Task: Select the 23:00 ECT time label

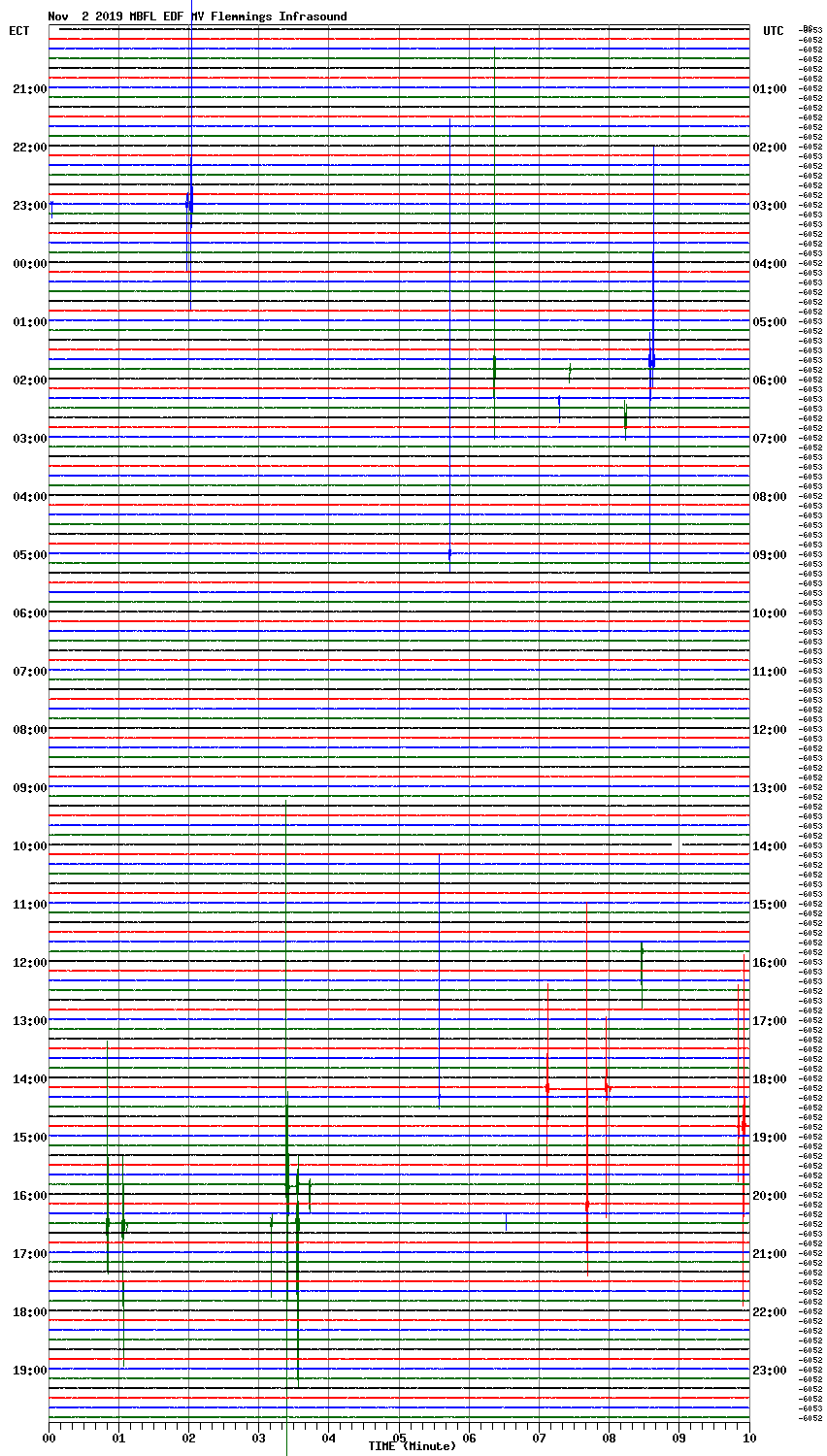Action: click(29, 206)
